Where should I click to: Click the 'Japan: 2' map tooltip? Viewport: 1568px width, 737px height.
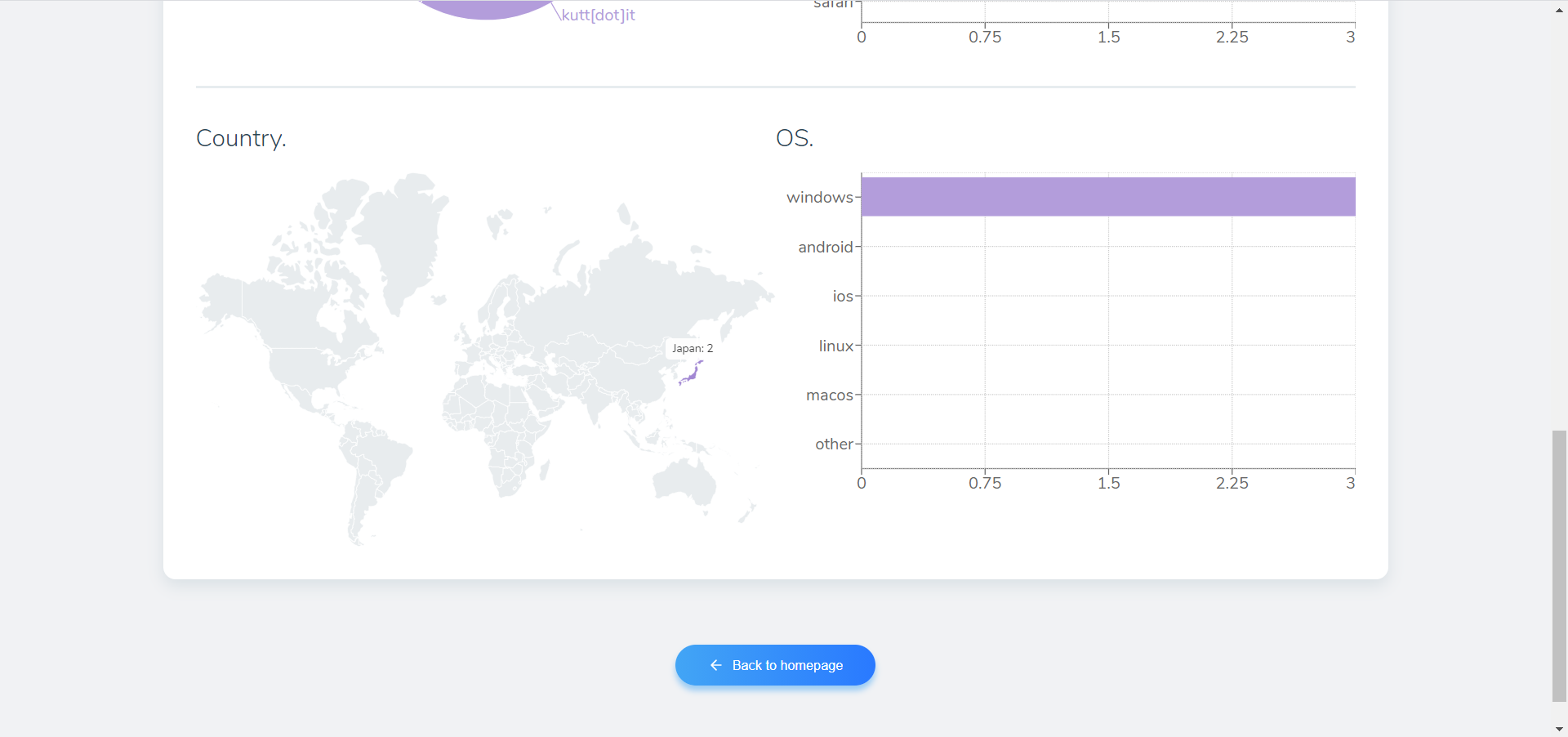[x=693, y=348]
